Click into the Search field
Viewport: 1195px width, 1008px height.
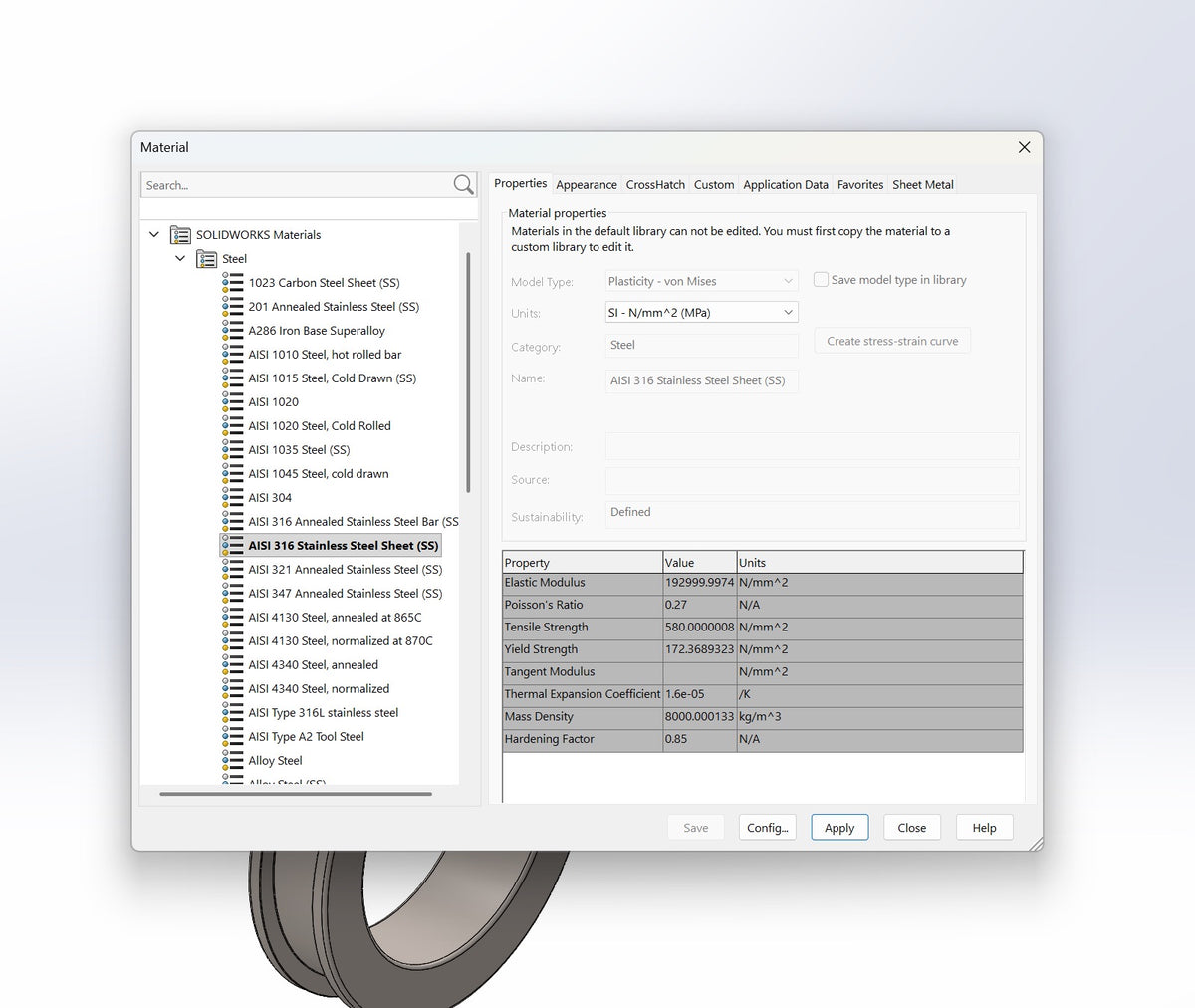[x=297, y=185]
